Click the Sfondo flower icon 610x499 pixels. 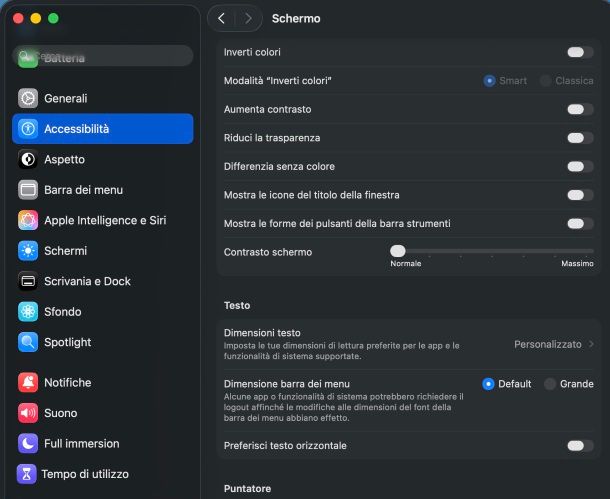click(x=28, y=312)
